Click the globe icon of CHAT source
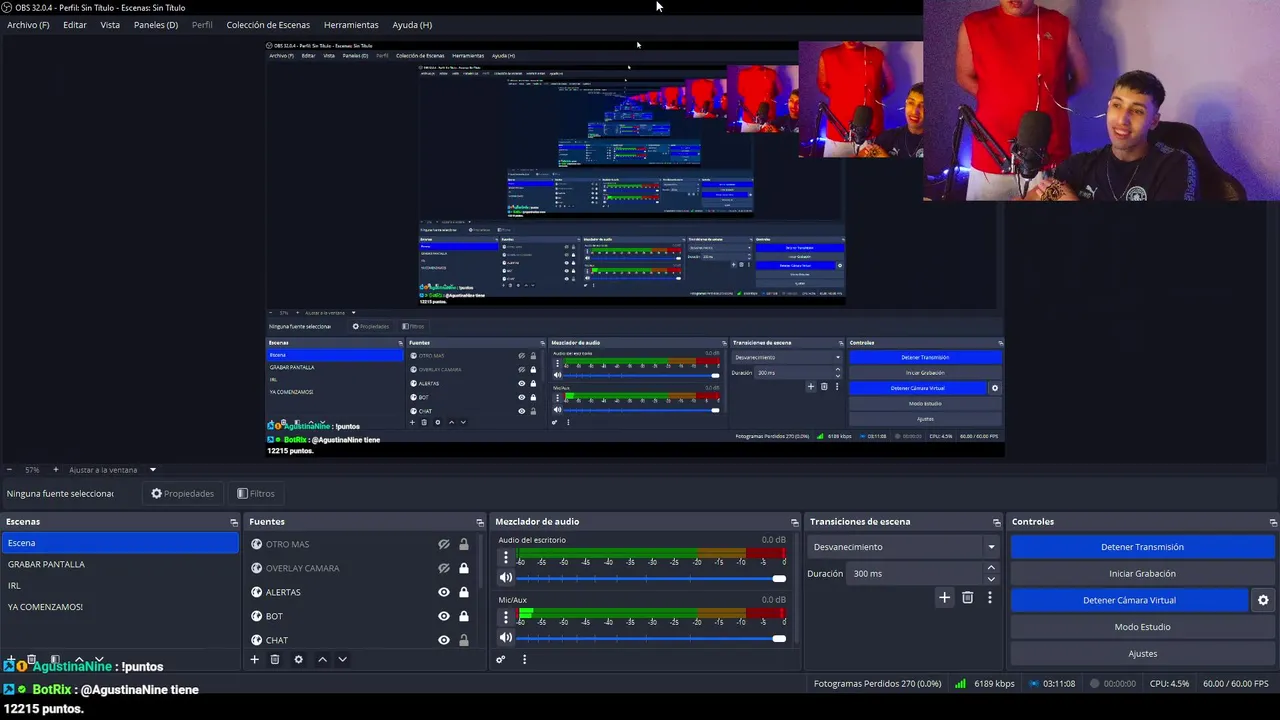1280x720 pixels. coord(257,640)
